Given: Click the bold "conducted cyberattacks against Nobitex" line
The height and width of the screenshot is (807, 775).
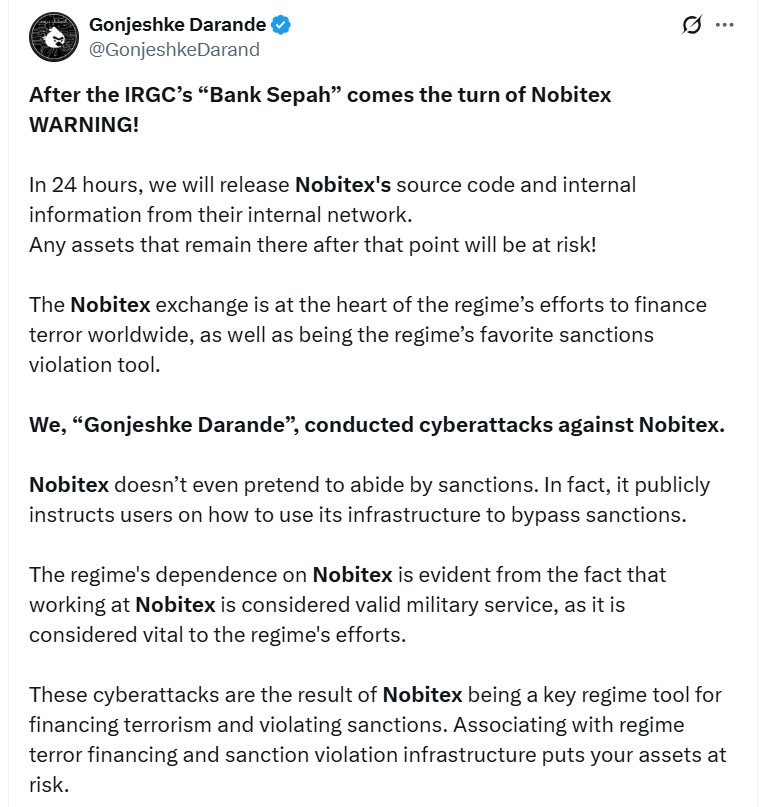Looking at the screenshot, I should point(514,424).
